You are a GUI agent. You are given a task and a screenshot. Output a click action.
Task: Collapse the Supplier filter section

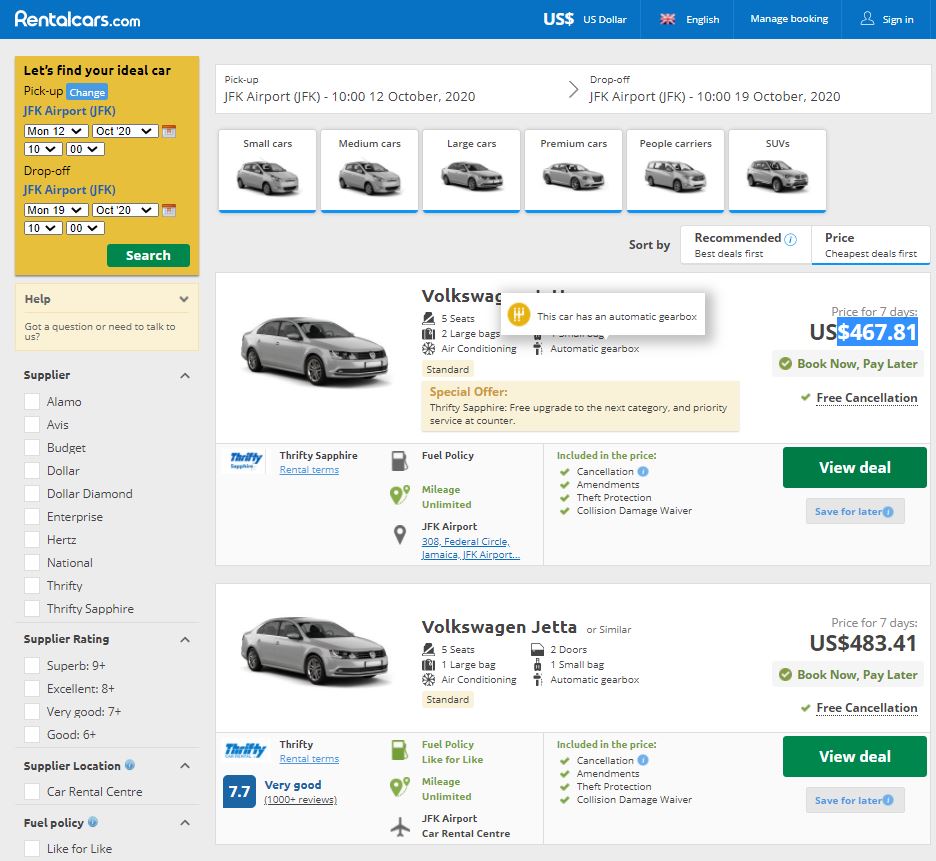(185, 376)
